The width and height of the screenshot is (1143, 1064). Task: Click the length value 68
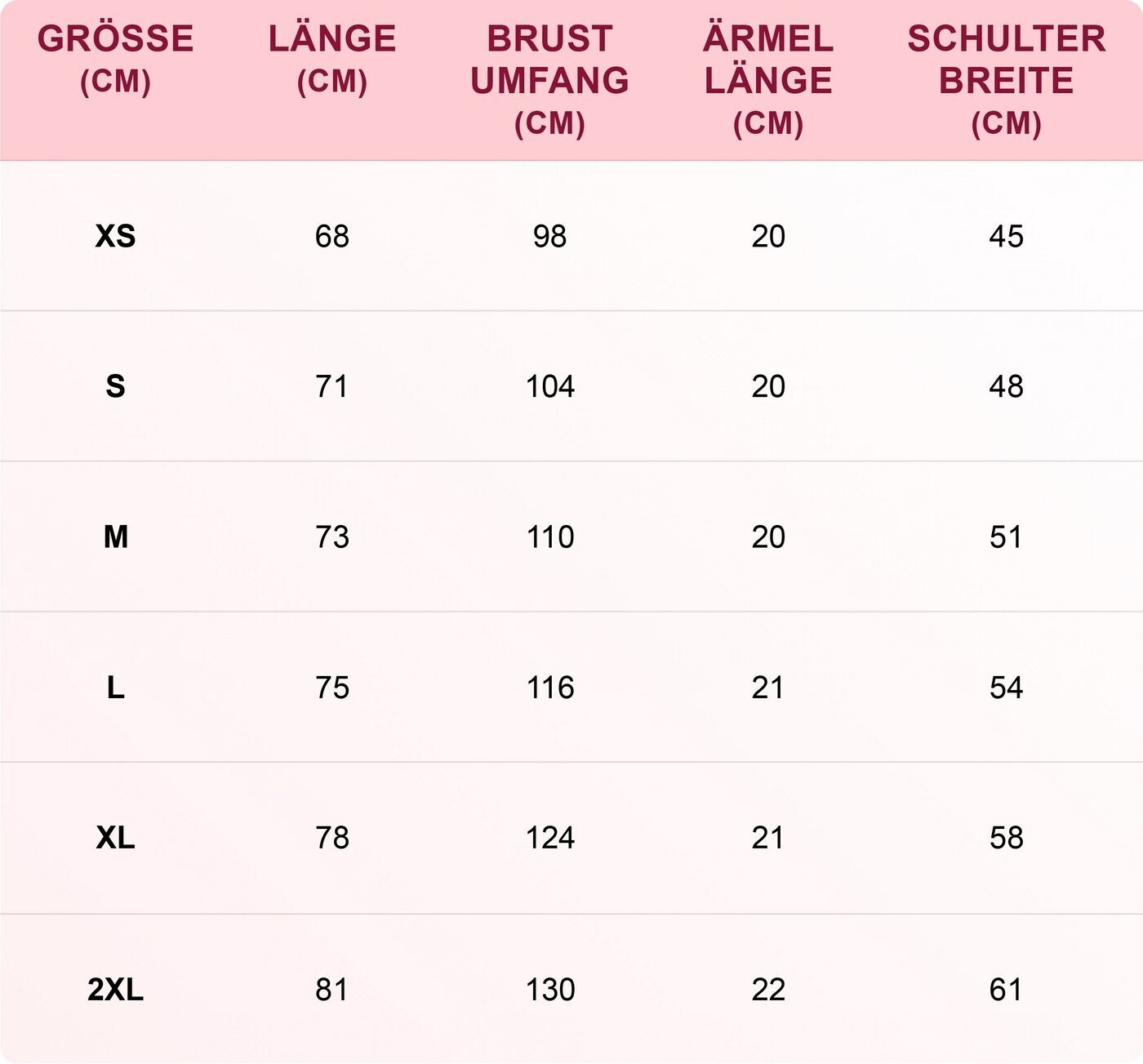pyautogui.click(x=332, y=236)
